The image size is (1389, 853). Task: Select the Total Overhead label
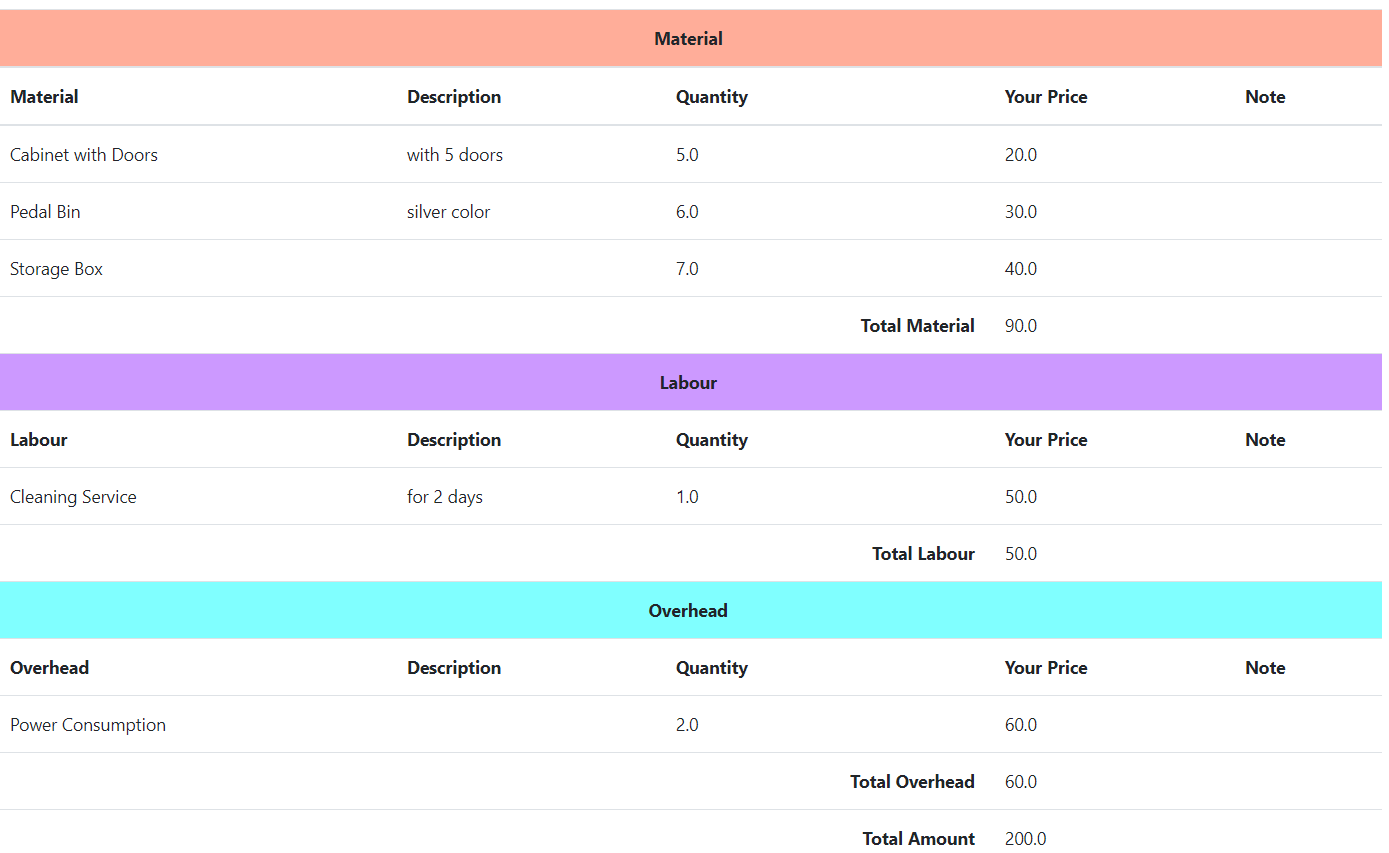pos(912,782)
